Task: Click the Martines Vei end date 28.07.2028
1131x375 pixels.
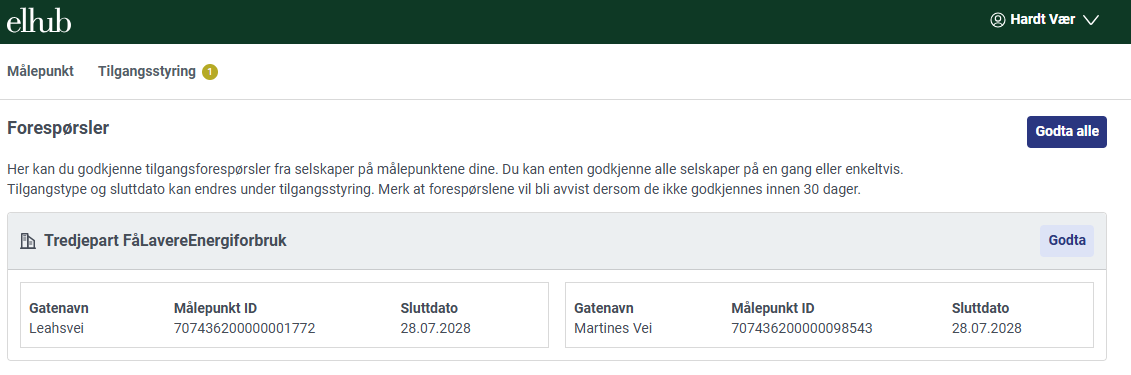Action: pos(987,329)
